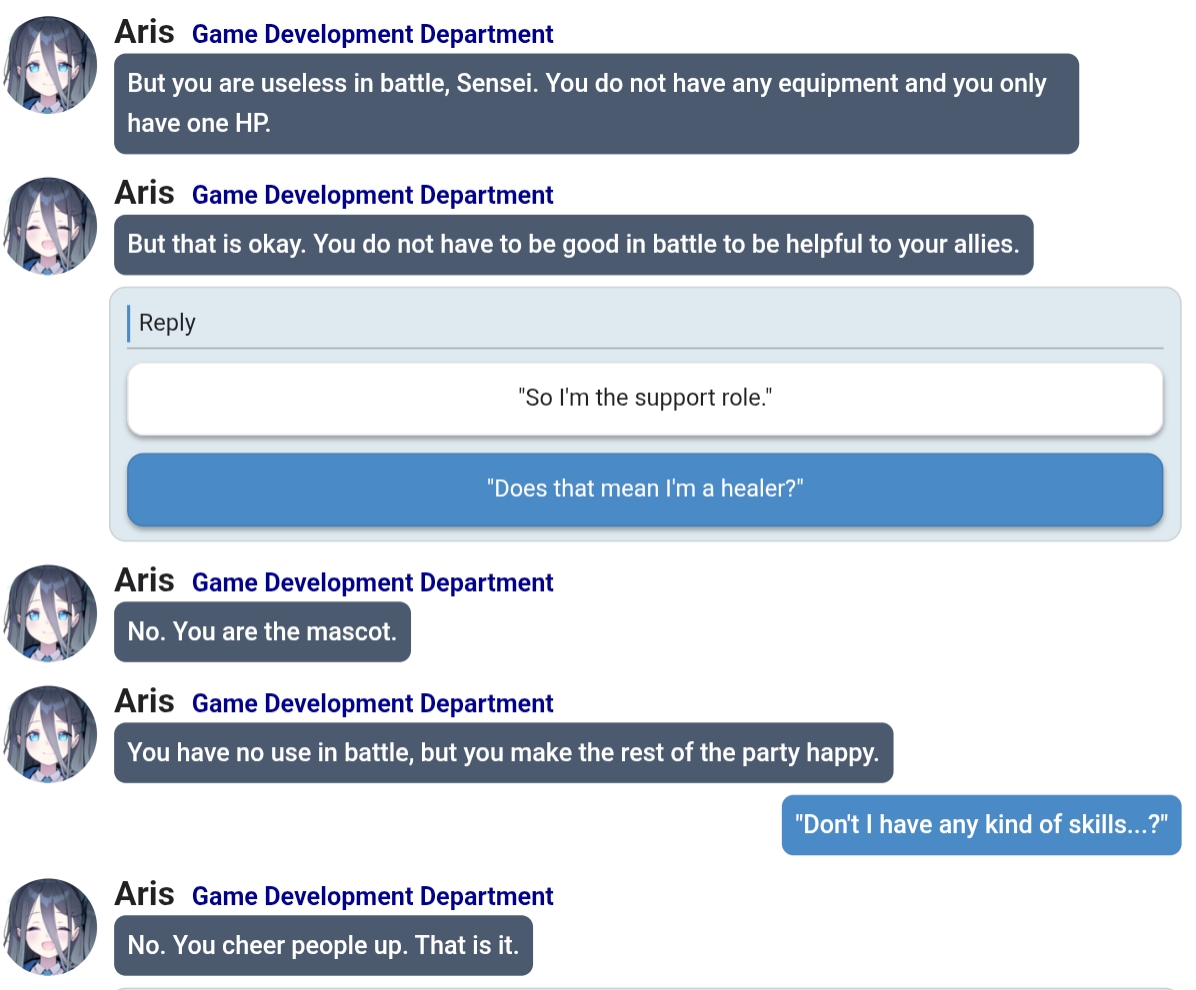Screen dimensions: 1196x990
Task: Click "Game Development Department" above "no use in battle"
Action: [372, 703]
